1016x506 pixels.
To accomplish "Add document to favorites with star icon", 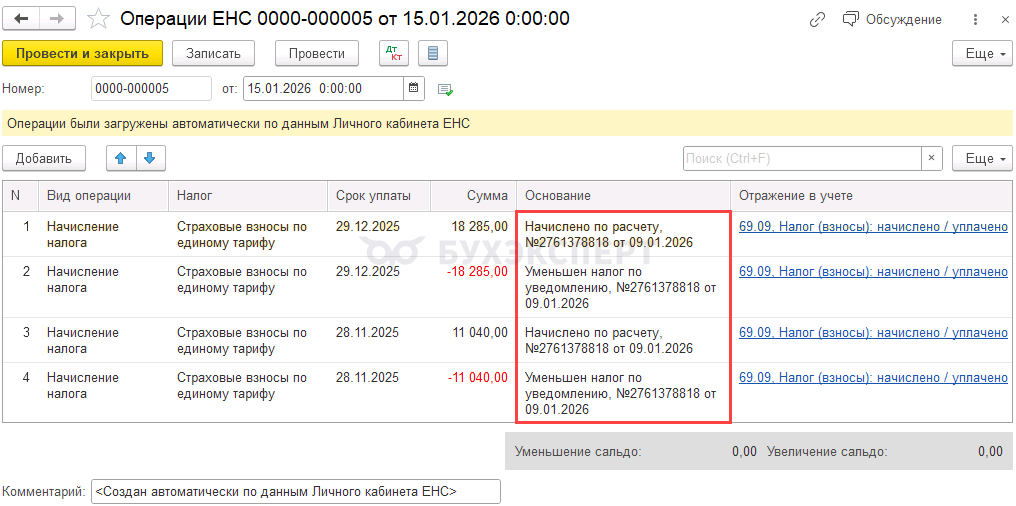I will click(x=98, y=19).
